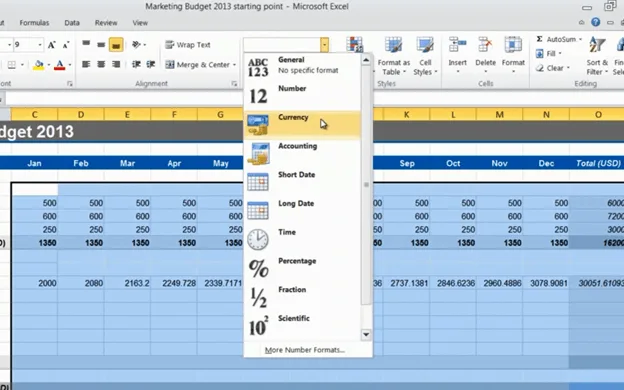The height and width of the screenshot is (390, 624).
Task: Open the Borders dropdown arrow
Action: [22, 64]
